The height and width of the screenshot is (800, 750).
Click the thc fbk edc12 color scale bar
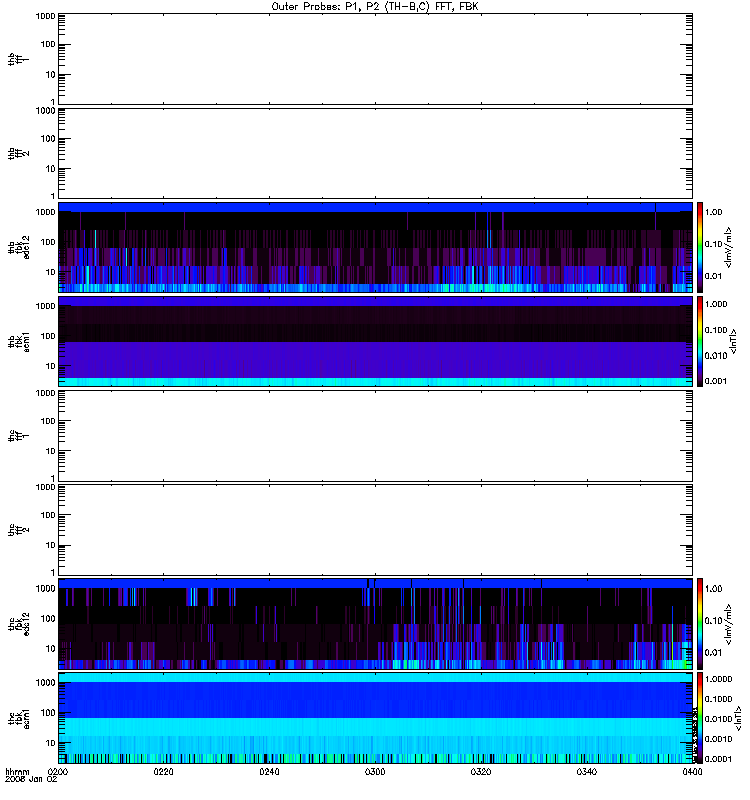[700, 624]
